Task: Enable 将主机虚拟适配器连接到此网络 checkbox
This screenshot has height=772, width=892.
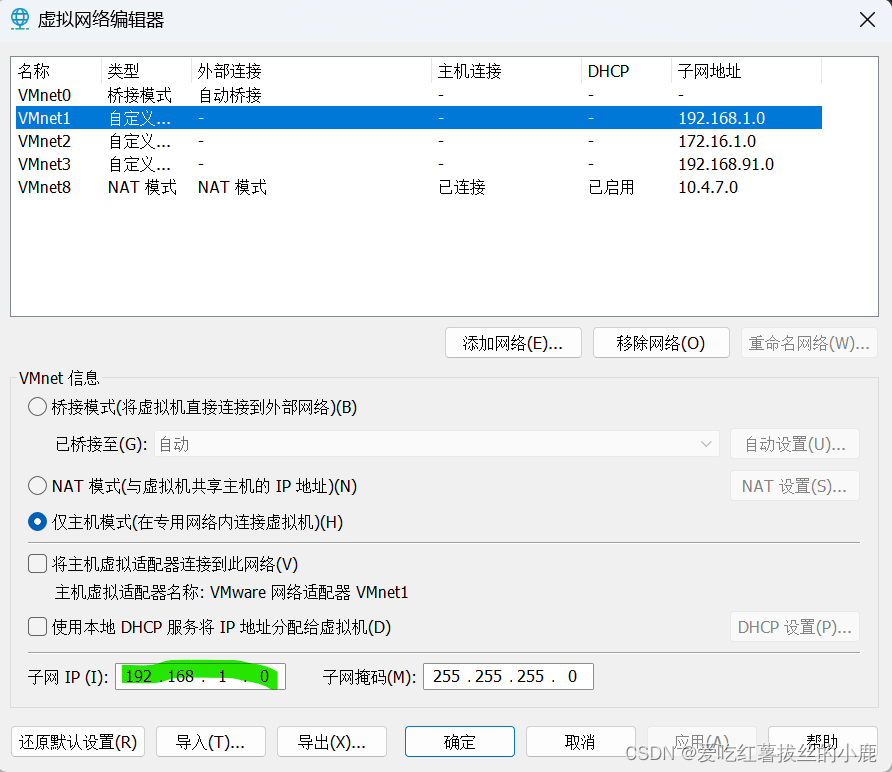Action: [38, 564]
